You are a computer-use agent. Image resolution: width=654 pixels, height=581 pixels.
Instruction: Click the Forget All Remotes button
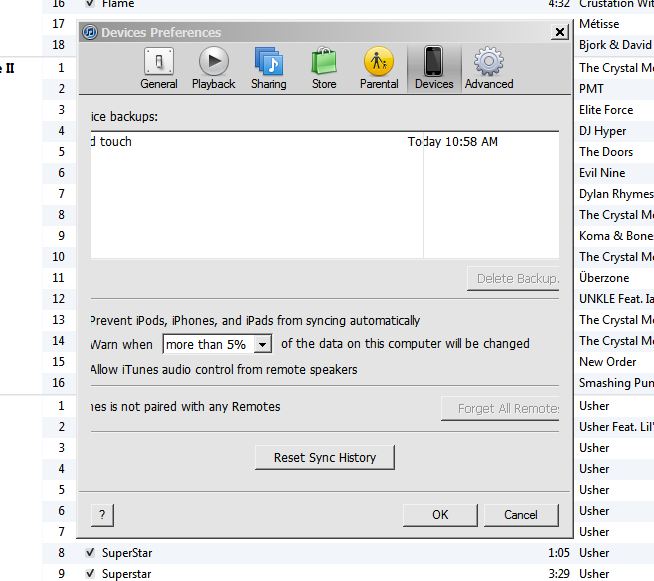coord(500,408)
